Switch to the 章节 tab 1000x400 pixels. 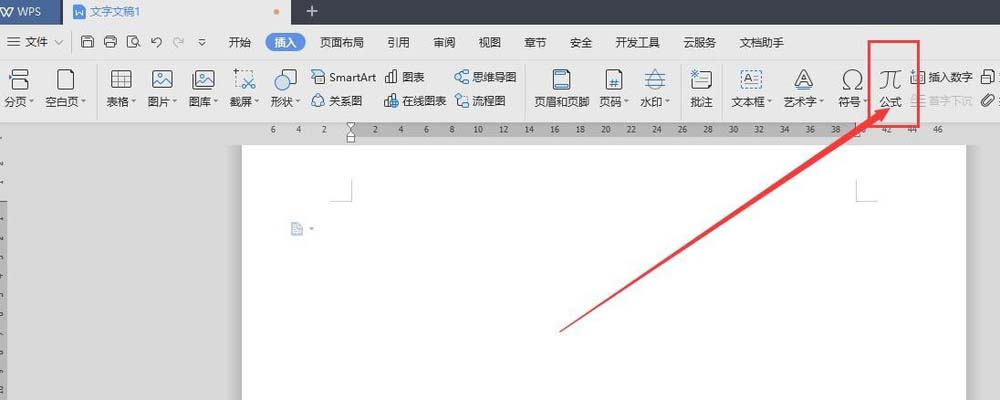click(x=535, y=43)
